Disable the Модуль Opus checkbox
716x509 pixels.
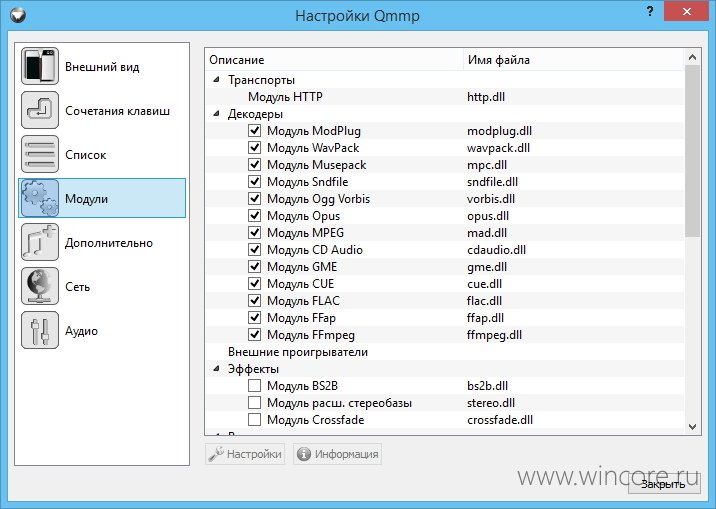coord(254,215)
